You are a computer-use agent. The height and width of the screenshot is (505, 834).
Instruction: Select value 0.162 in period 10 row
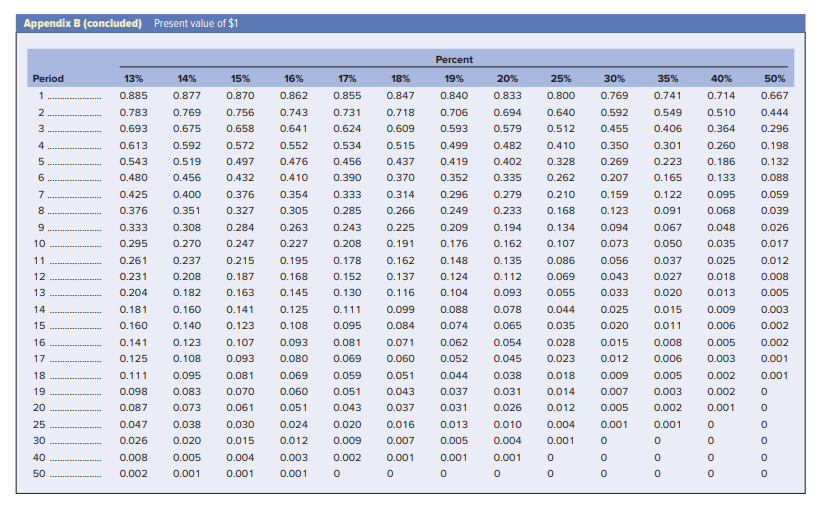[x=507, y=244]
